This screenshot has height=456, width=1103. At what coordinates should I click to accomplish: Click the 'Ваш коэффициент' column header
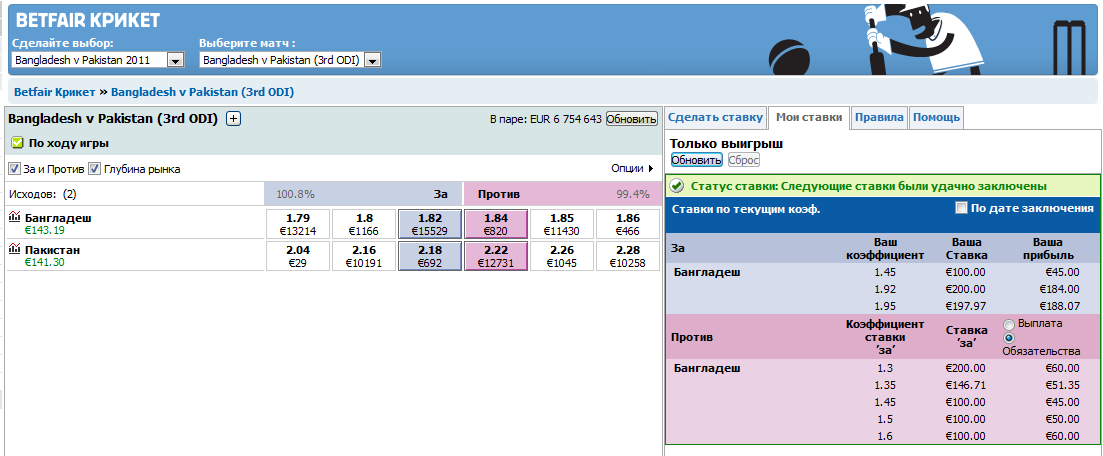[x=884, y=248]
